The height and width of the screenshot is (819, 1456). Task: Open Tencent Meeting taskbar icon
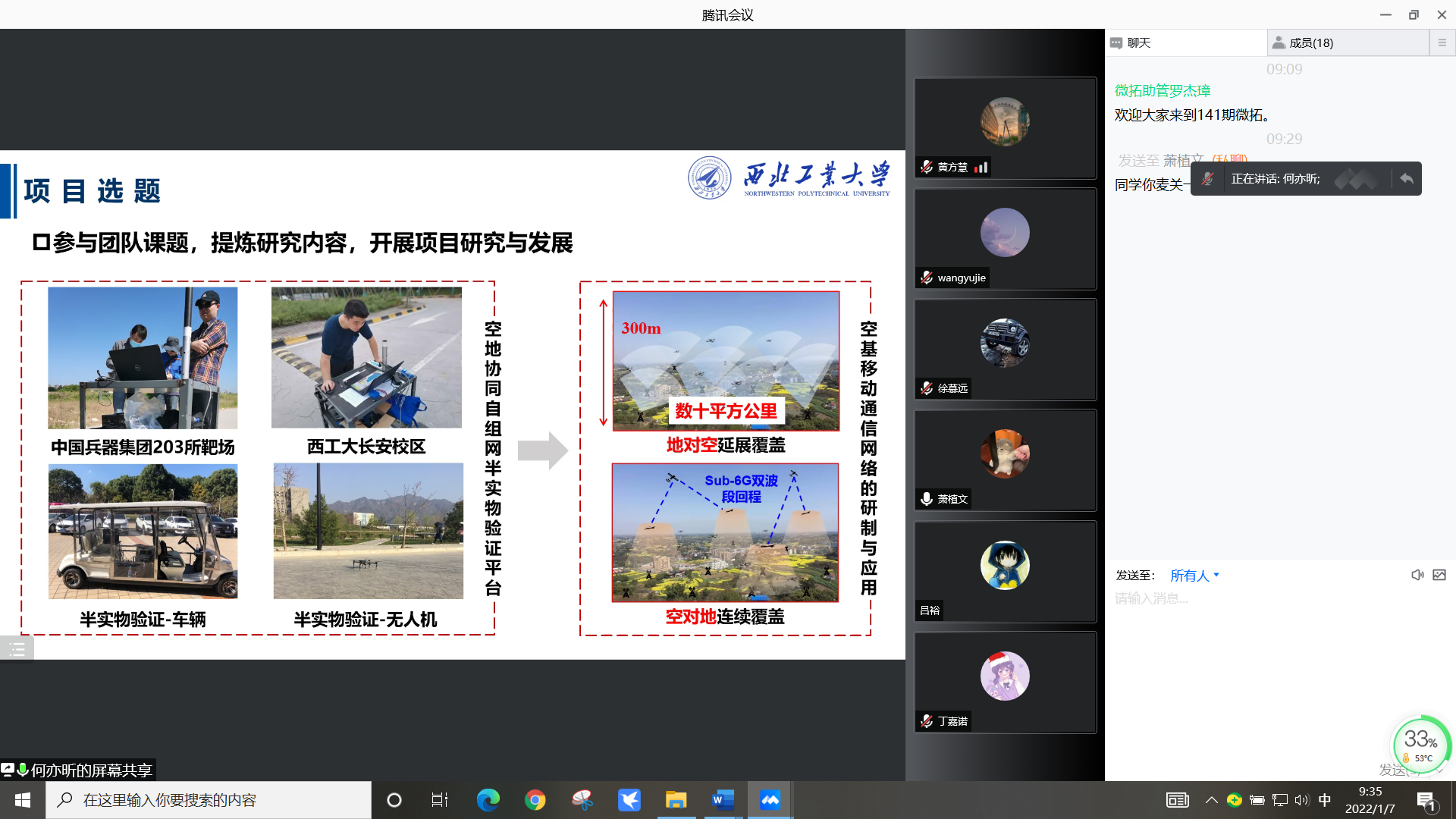click(770, 800)
